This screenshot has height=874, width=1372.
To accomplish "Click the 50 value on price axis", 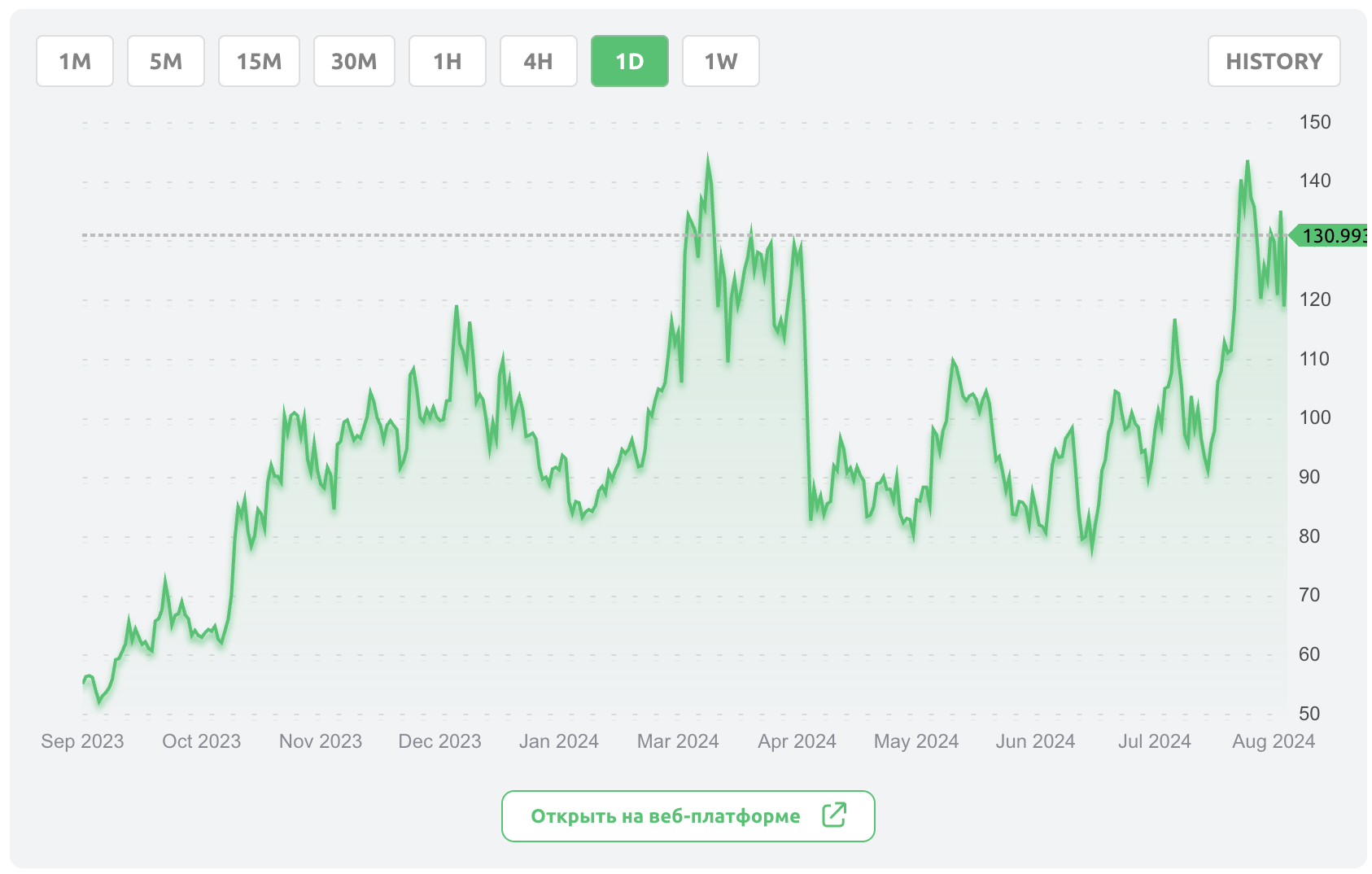I will click(x=1309, y=714).
